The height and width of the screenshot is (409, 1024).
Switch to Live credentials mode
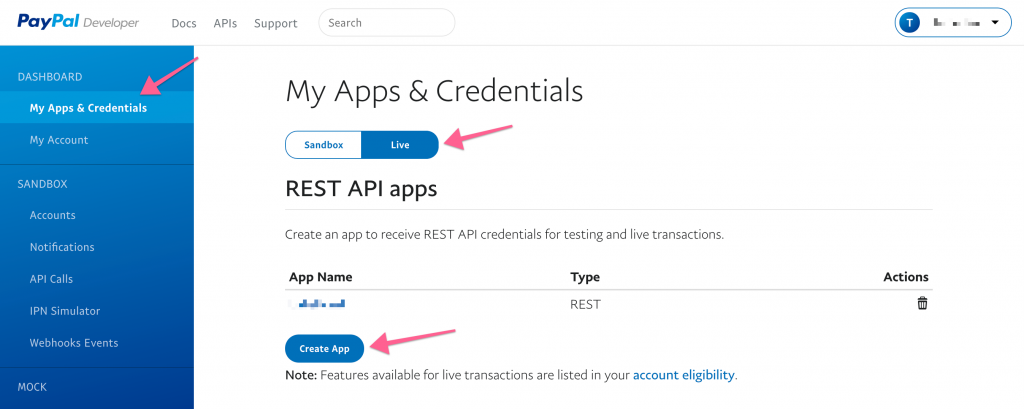coord(400,145)
